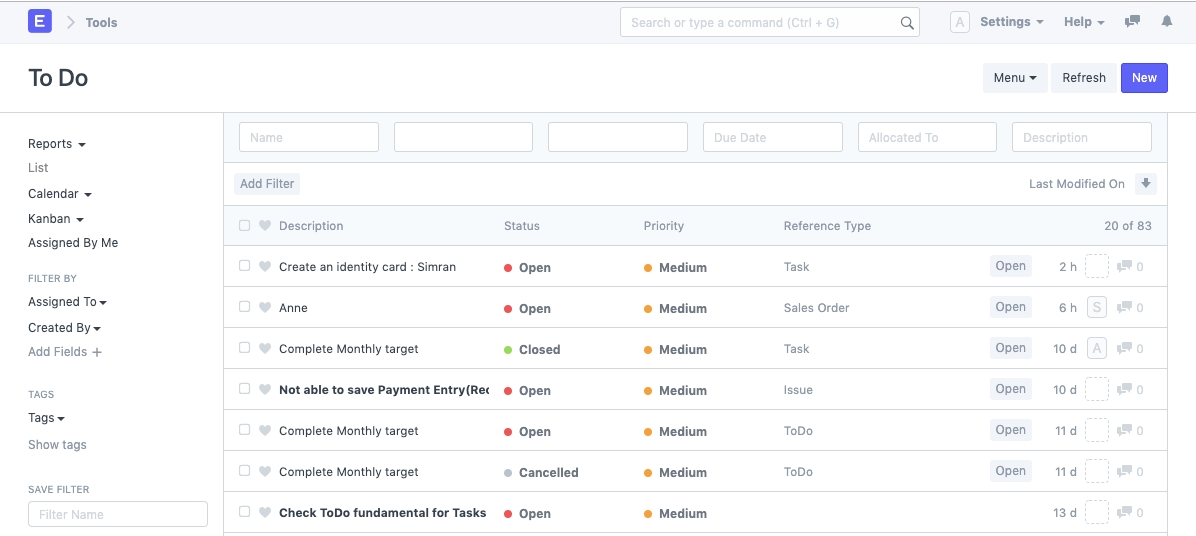The image size is (1196, 536).
Task: Open the chat messages icon in navbar
Action: [x=1132, y=22]
